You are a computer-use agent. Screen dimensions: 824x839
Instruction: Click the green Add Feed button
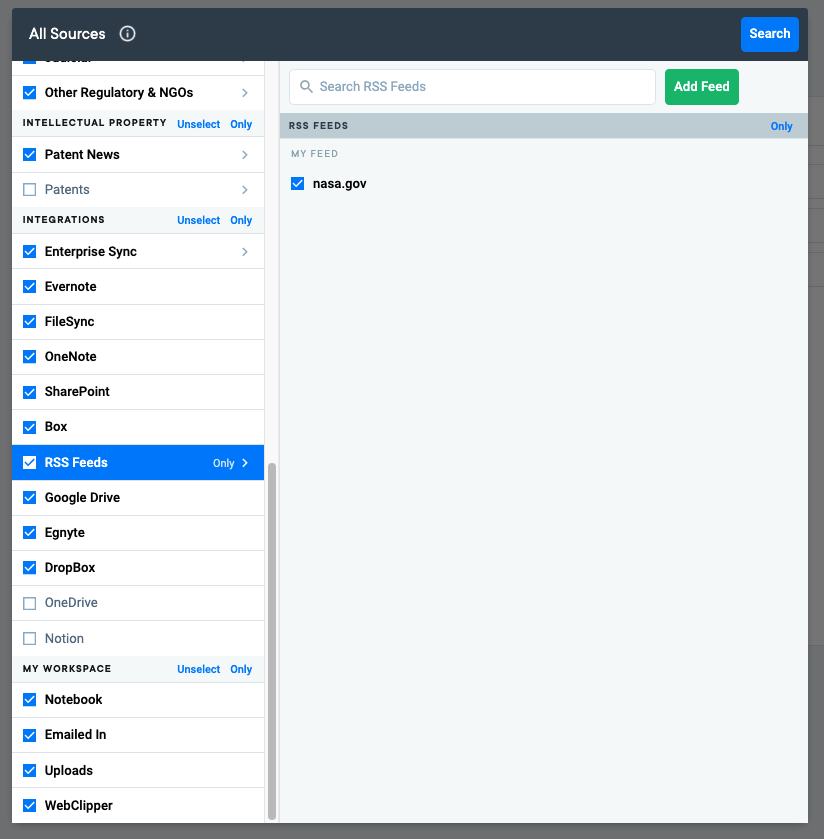(701, 87)
